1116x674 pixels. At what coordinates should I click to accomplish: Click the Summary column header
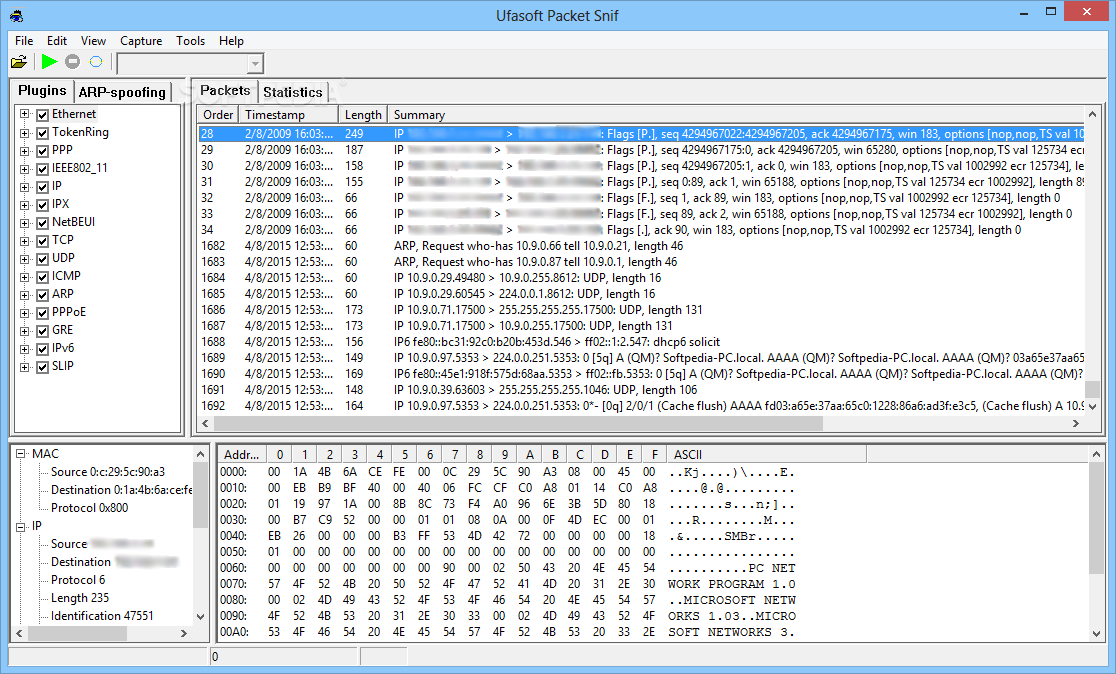(736, 115)
